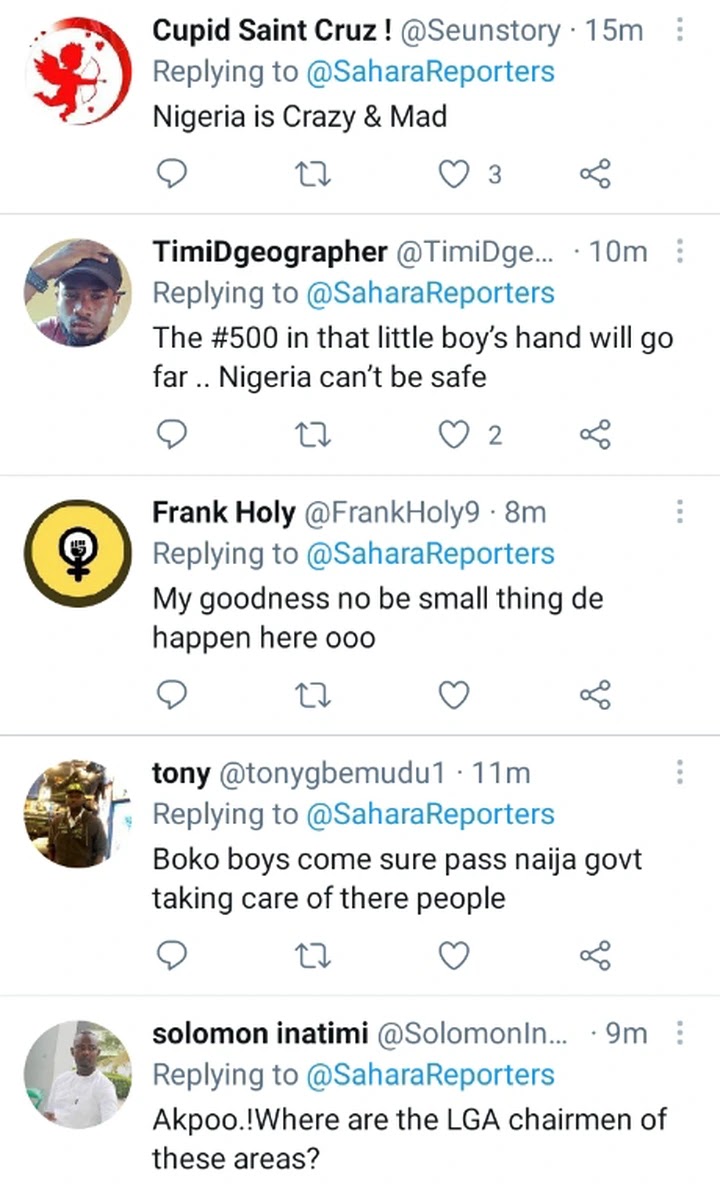Reply to tony's tweet
Viewport: 720px width, 1184px height.
pos(171,956)
